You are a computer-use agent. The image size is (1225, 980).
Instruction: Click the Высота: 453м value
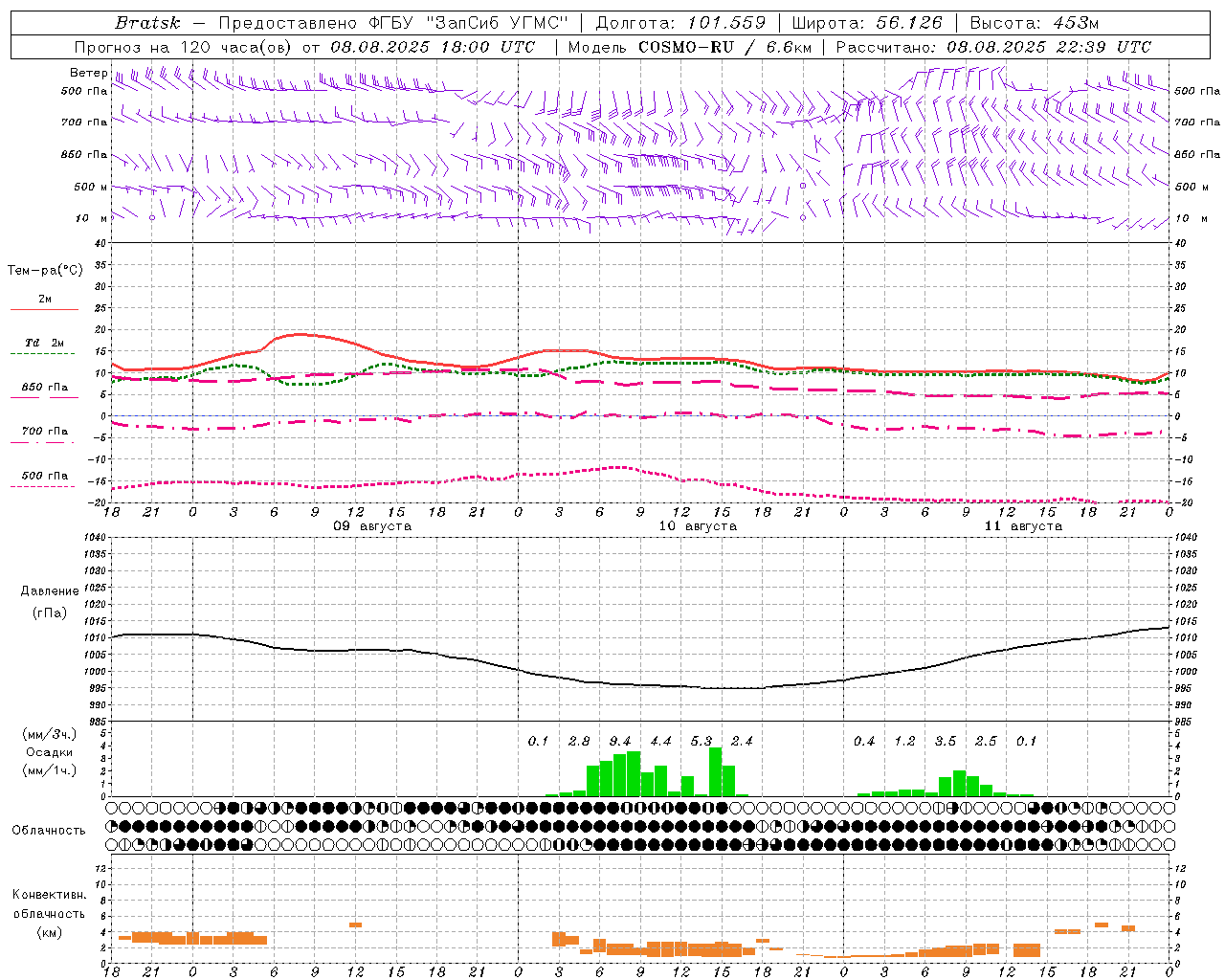[x=1034, y=22]
